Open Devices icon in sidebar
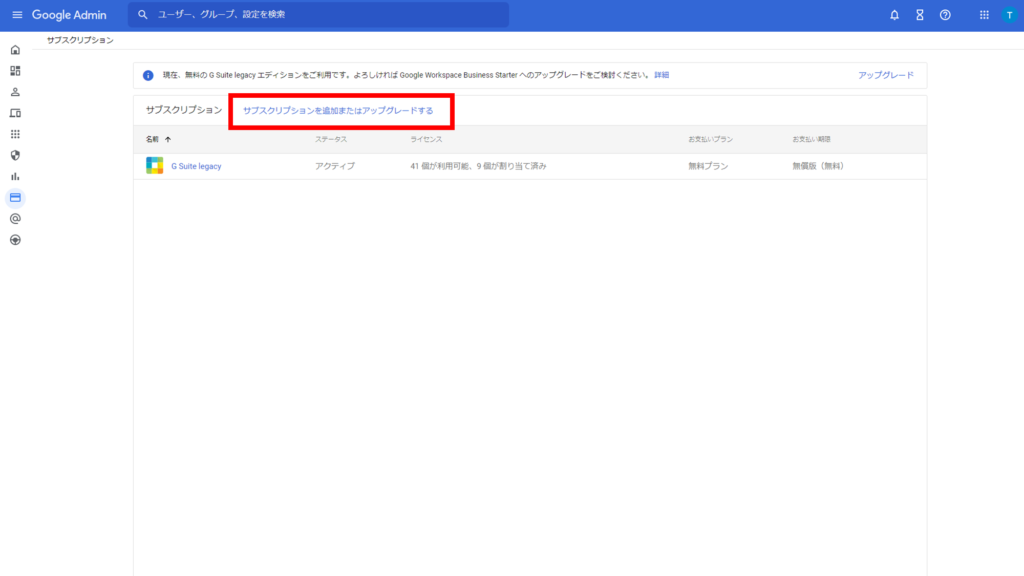Image resolution: width=1024 pixels, height=576 pixels. point(15,113)
